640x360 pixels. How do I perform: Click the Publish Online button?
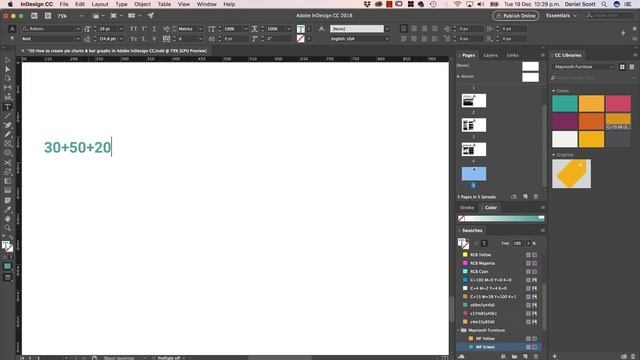point(516,16)
